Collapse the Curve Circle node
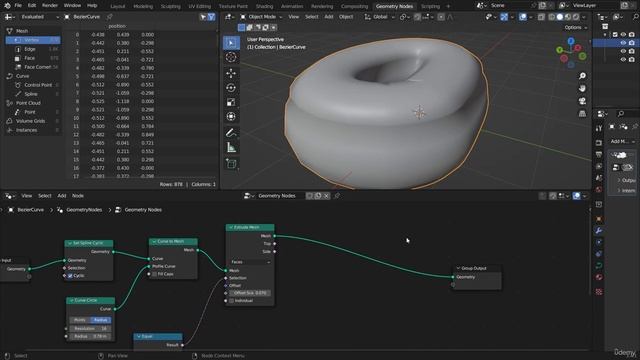640x360 pixels. click(x=71, y=300)
